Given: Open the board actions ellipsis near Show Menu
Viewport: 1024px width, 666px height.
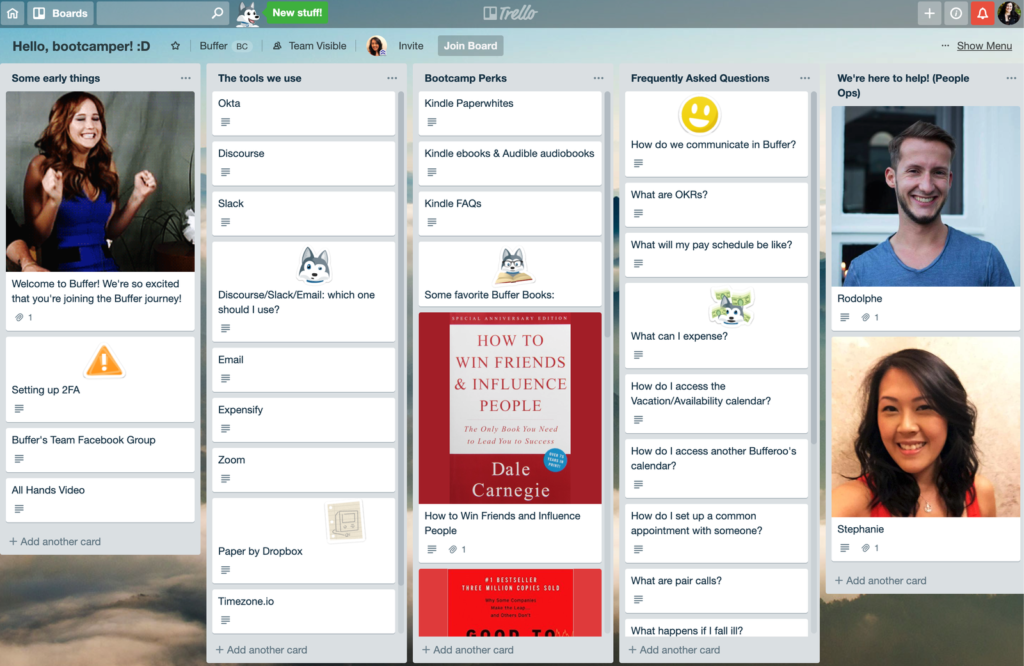Looking at the screenshot, I should coord(944,45).
